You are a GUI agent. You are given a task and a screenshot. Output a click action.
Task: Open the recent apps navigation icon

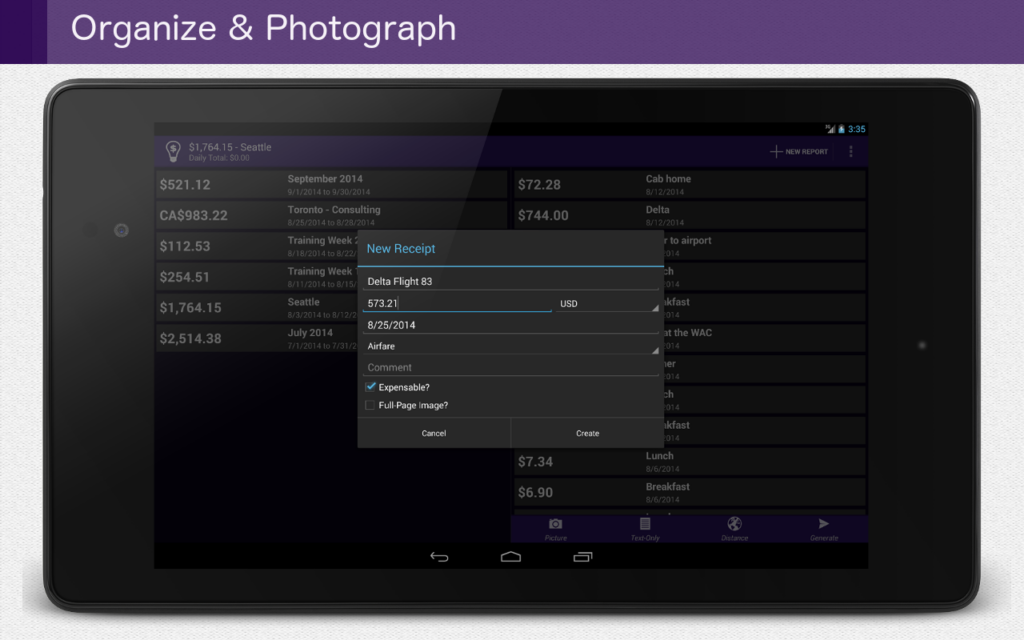[583, 557]
